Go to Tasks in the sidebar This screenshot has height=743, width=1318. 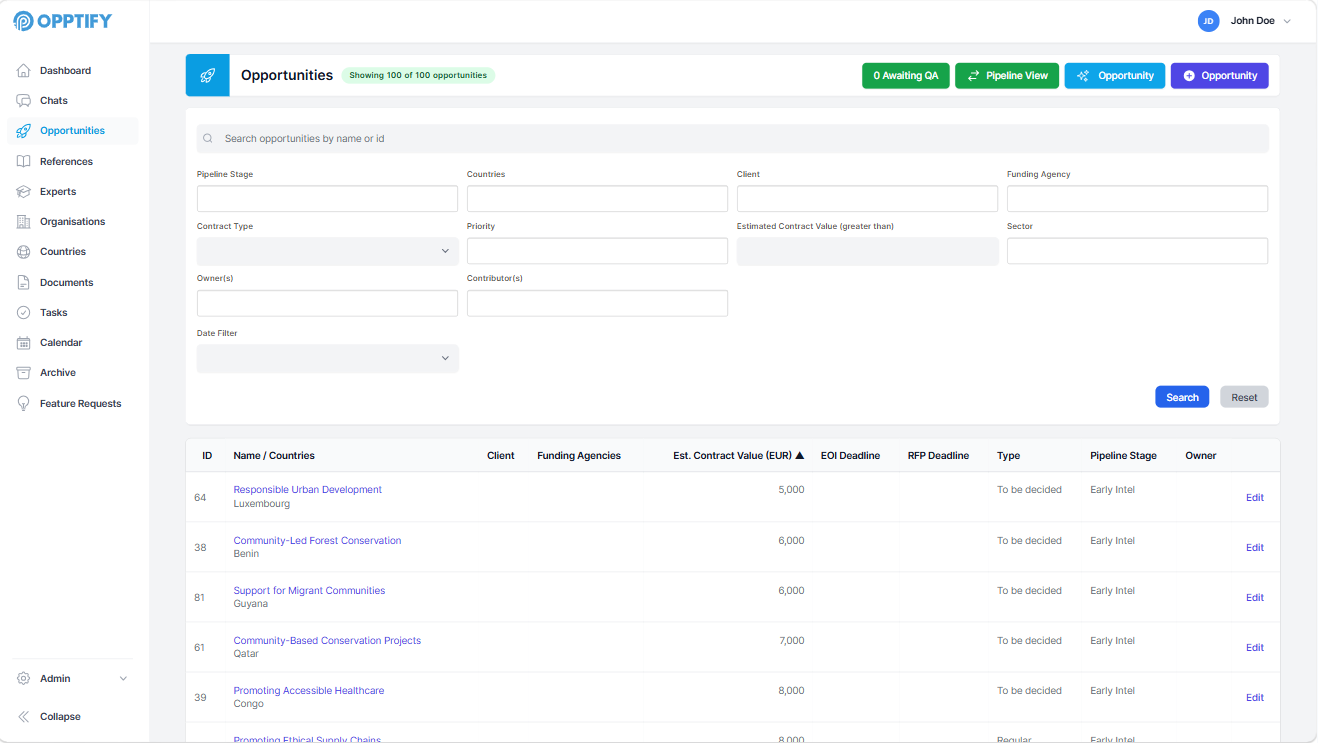54,313
